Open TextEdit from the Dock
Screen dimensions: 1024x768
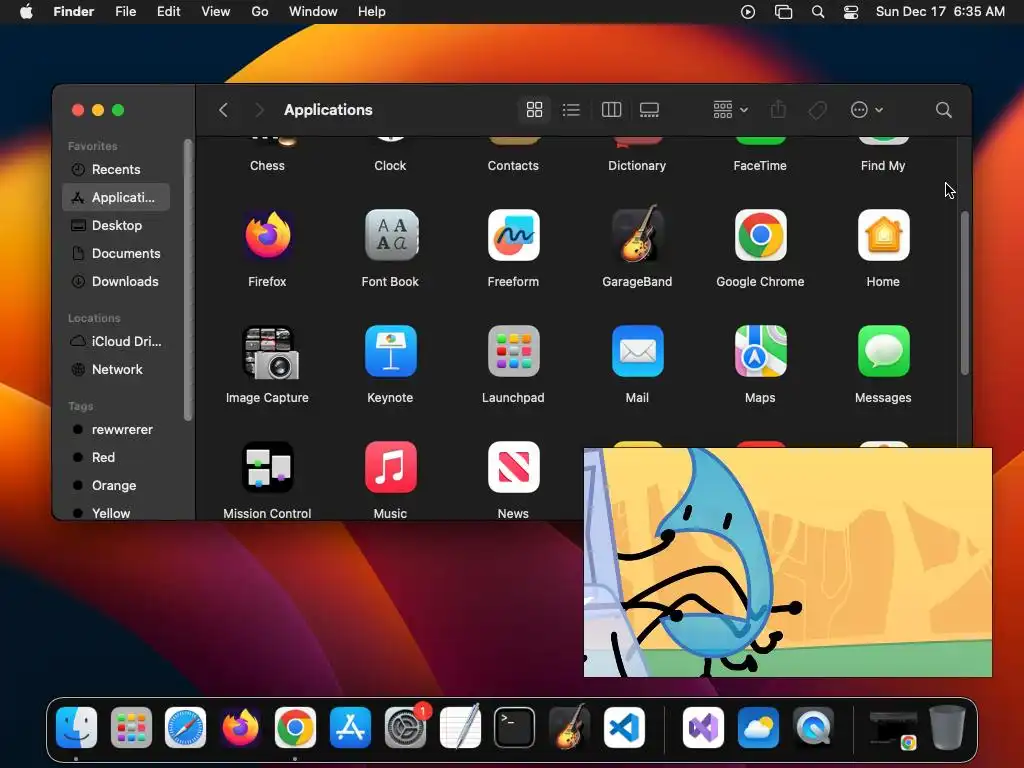460,727
